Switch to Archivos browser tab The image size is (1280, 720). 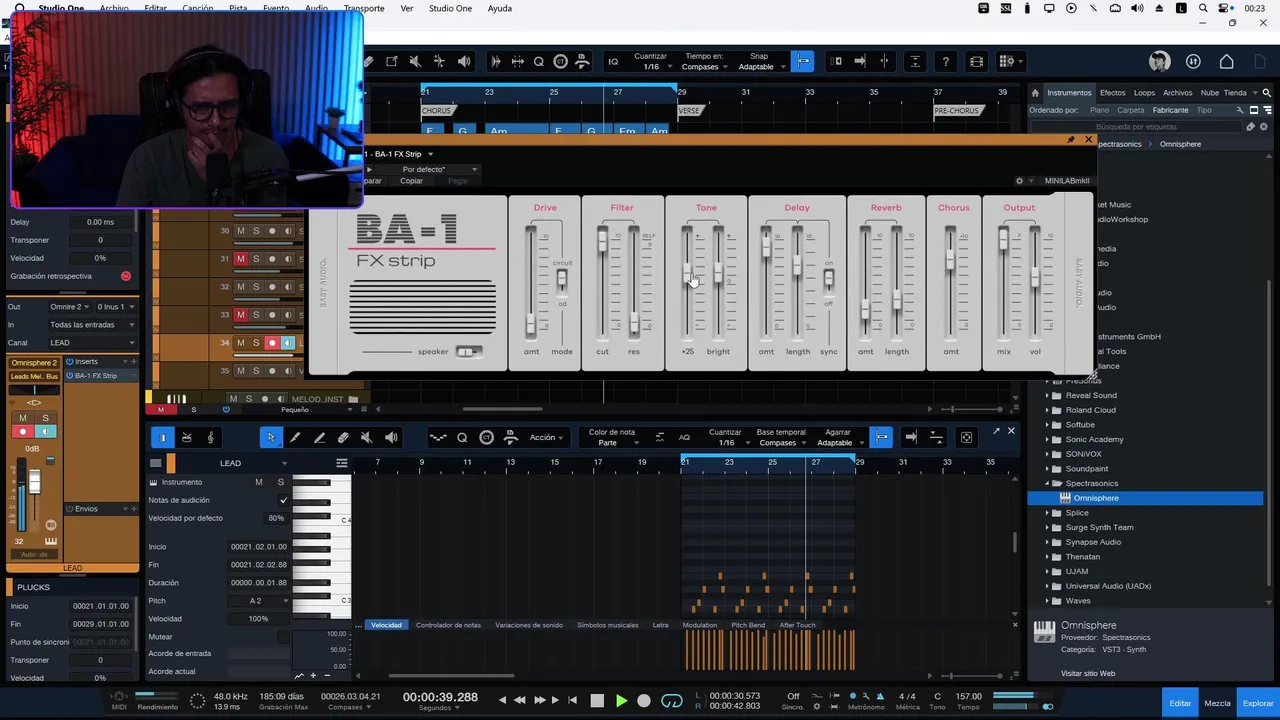point(1177,93)
